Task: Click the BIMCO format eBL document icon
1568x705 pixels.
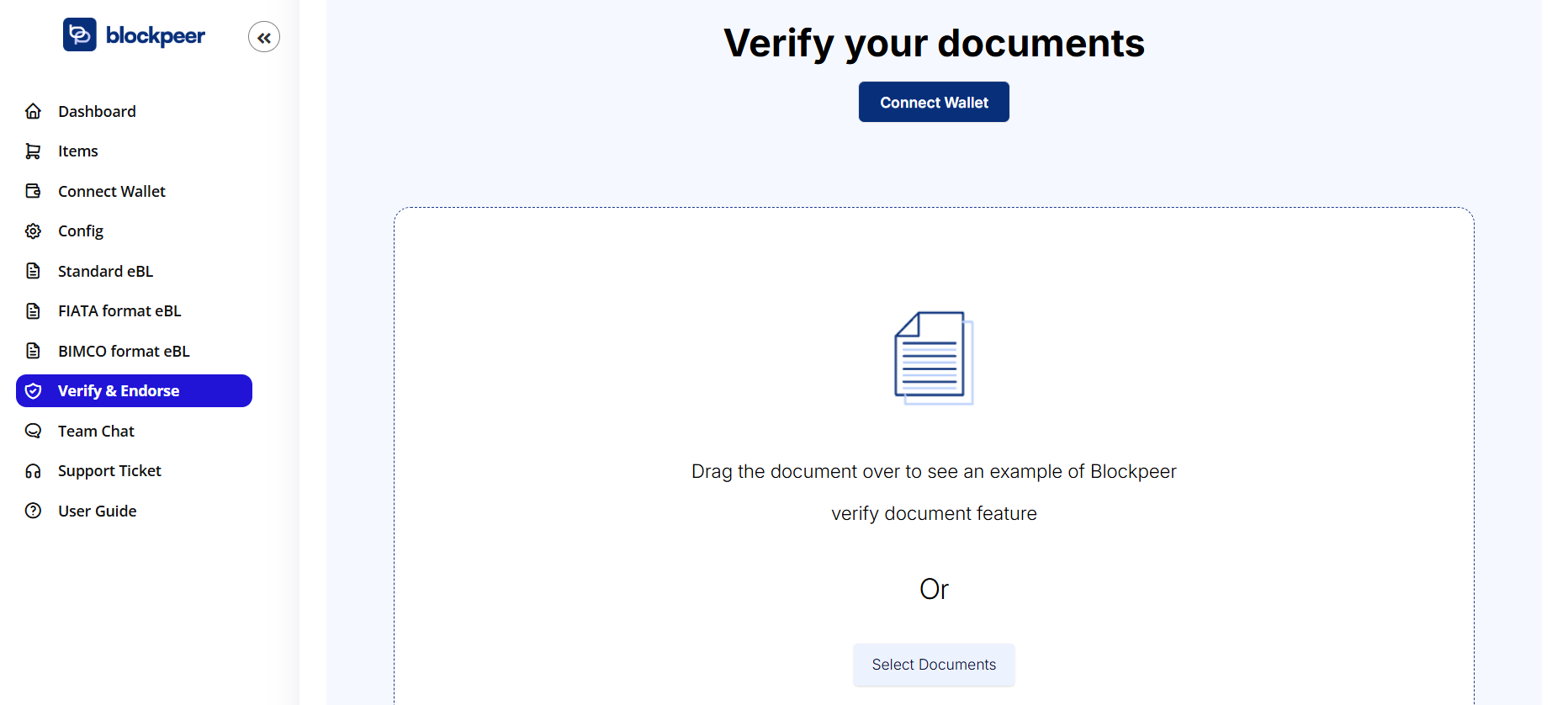Action: click(x=33, y=351)
